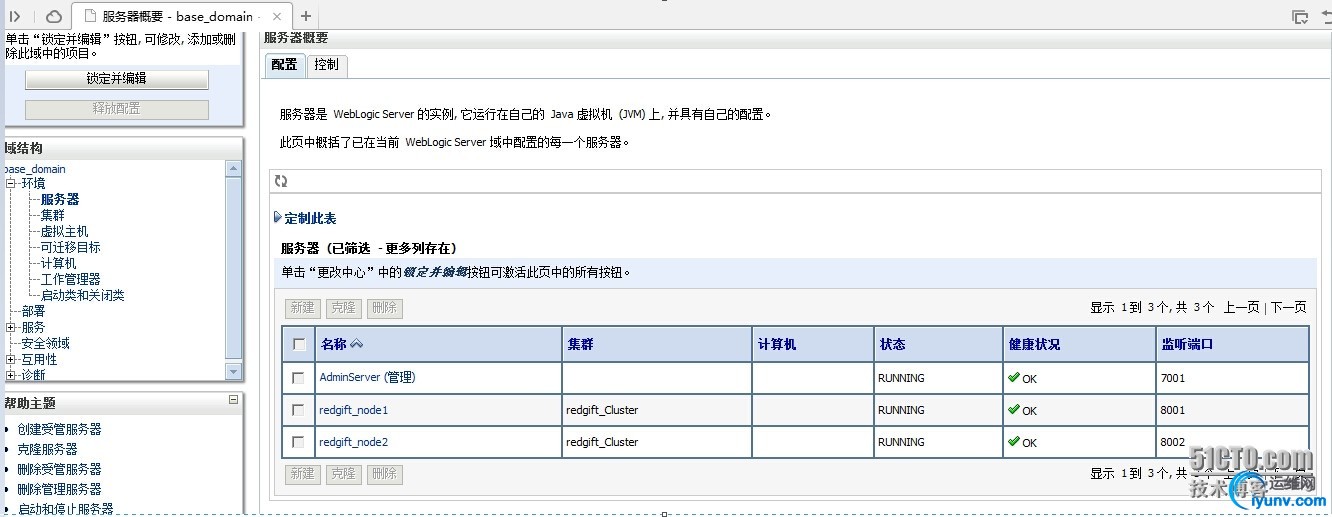Screen dimensions: 1332x517
Task: Select 工作管理器 in the domain tree
Action: click(71, 279)
